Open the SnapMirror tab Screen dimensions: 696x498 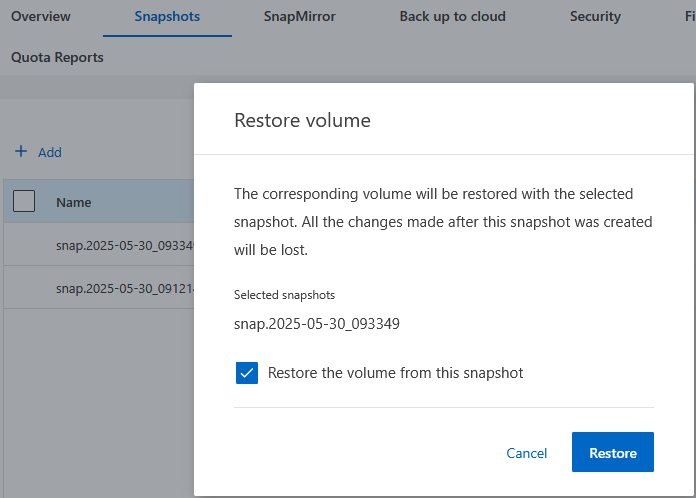pos(300,16)
